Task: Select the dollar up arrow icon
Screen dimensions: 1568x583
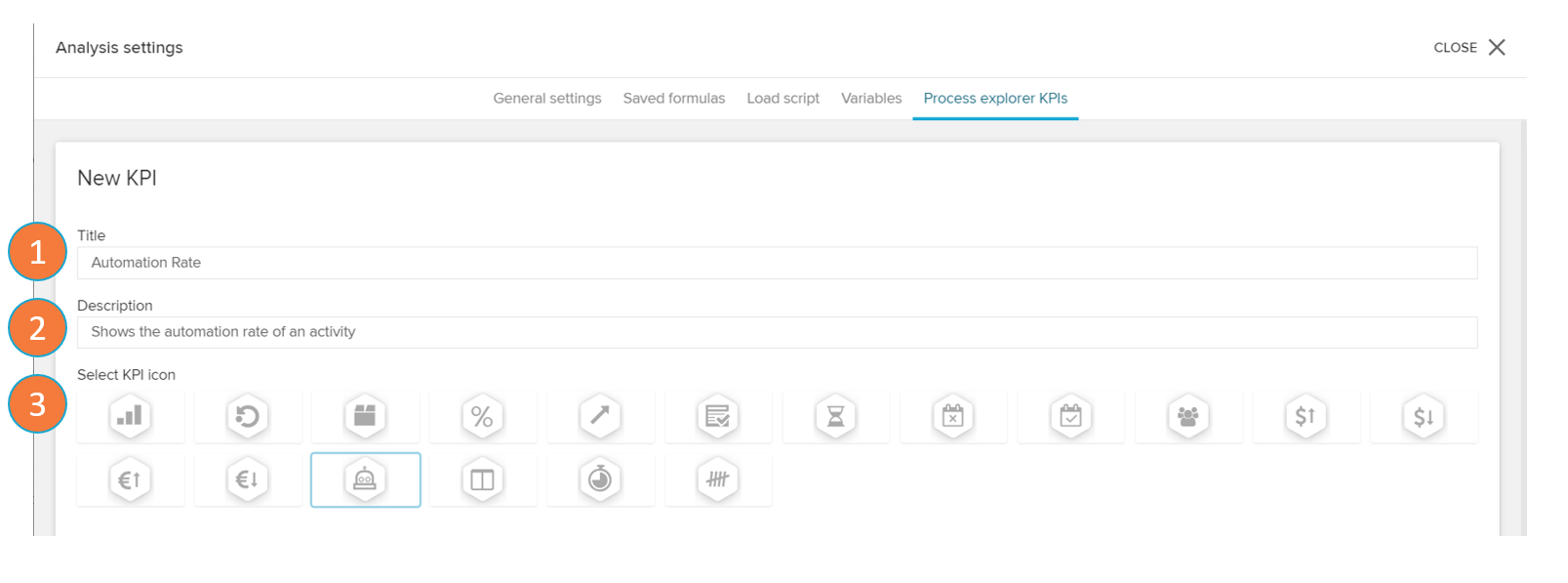Action: (1306, 417)
